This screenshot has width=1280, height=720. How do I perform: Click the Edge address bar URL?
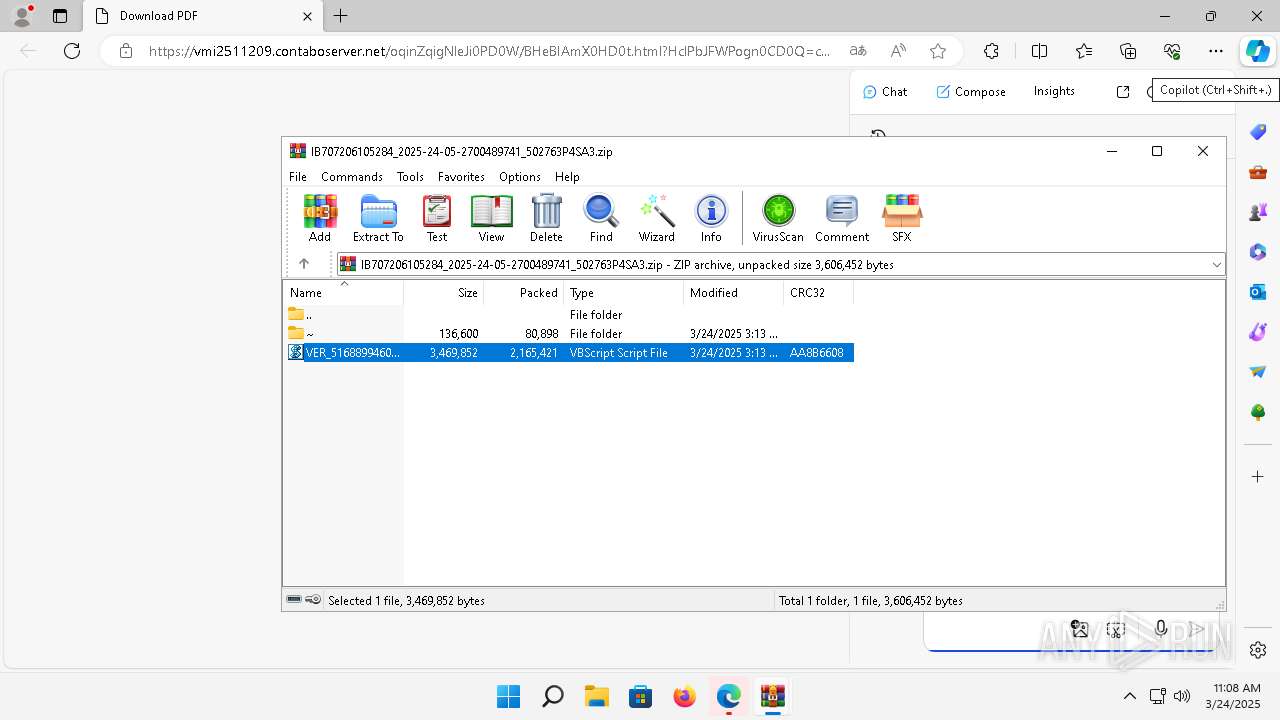pos(490,51)
